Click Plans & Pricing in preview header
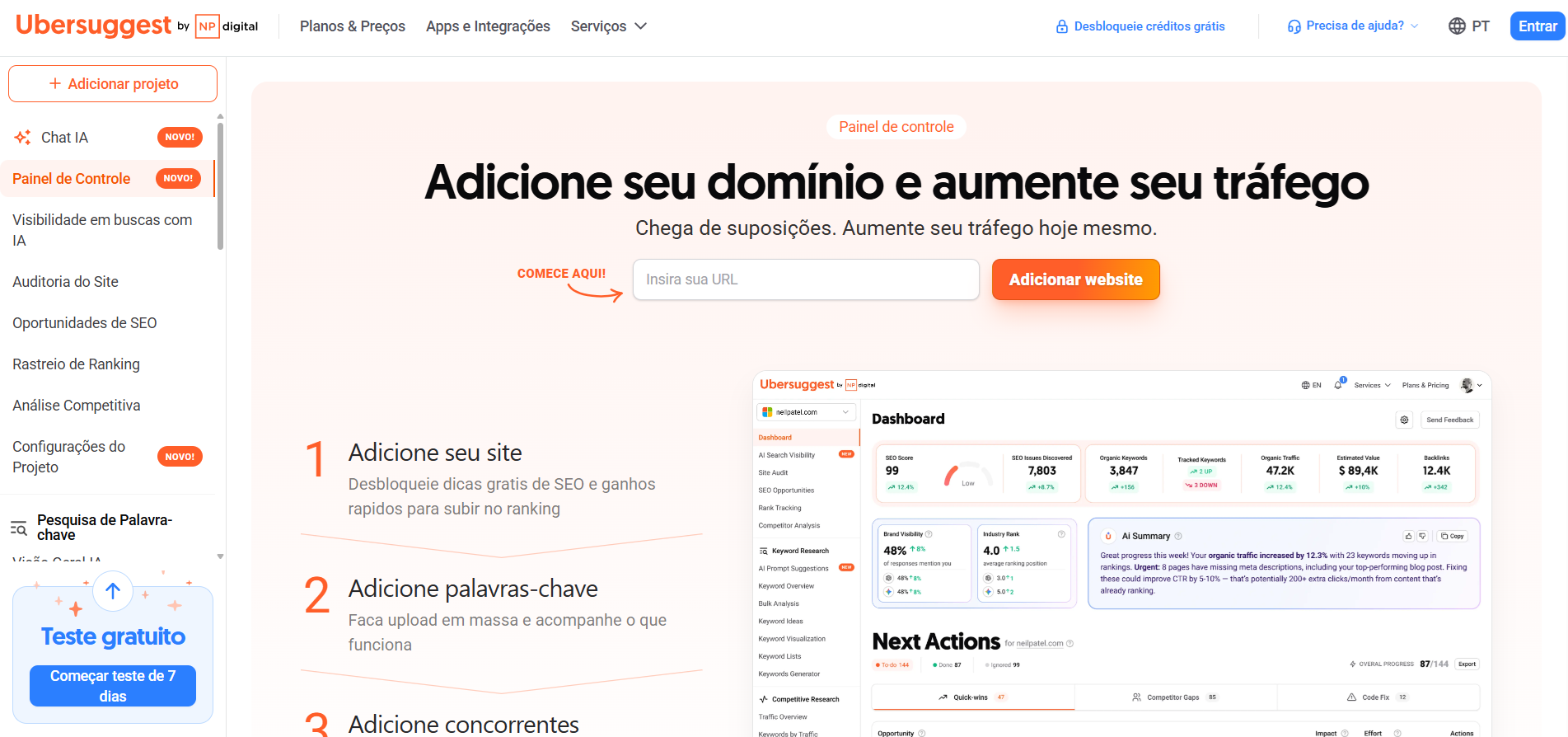Screen dimensions: 1568x737 1425,385
